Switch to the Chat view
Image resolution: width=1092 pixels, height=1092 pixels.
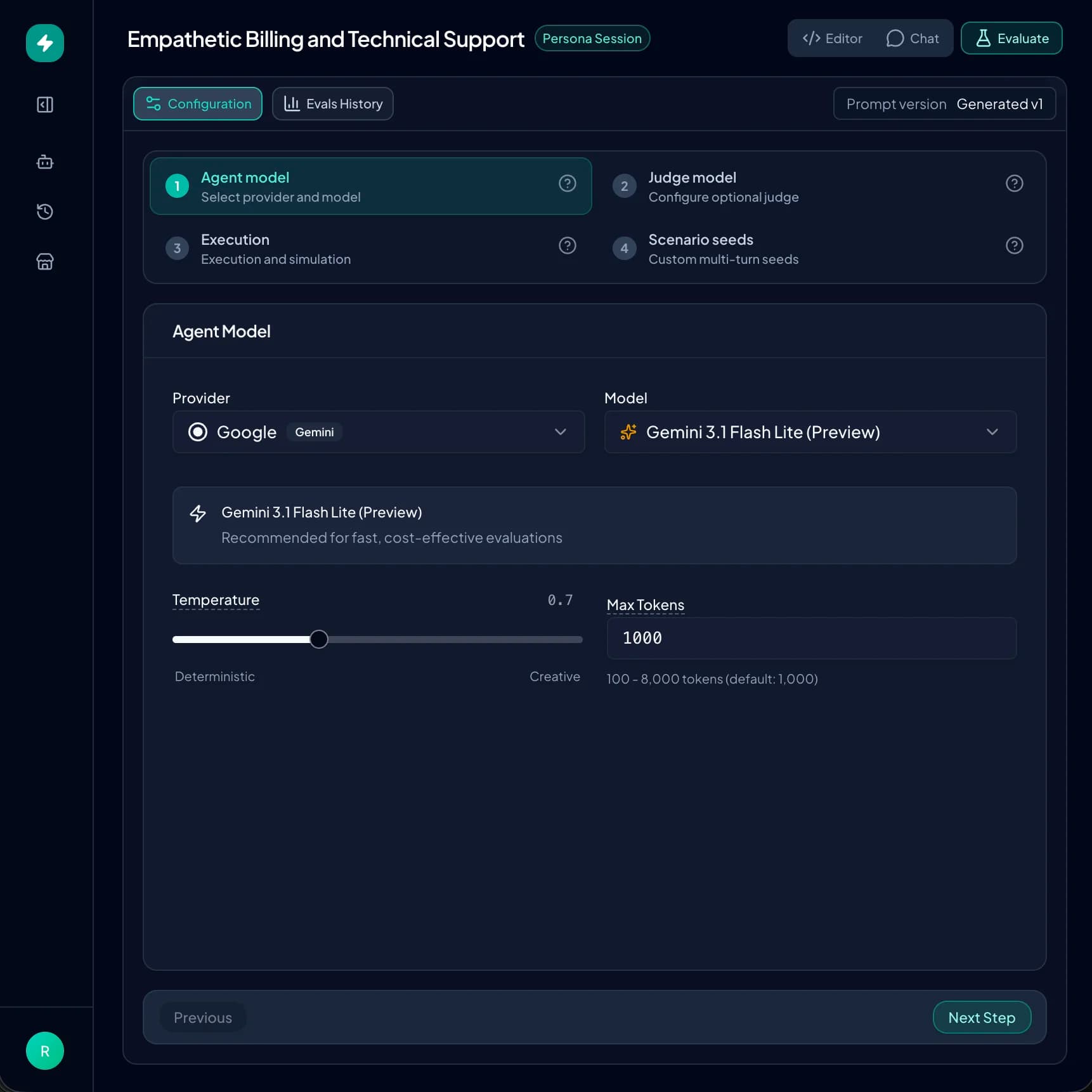pos(913,39)
